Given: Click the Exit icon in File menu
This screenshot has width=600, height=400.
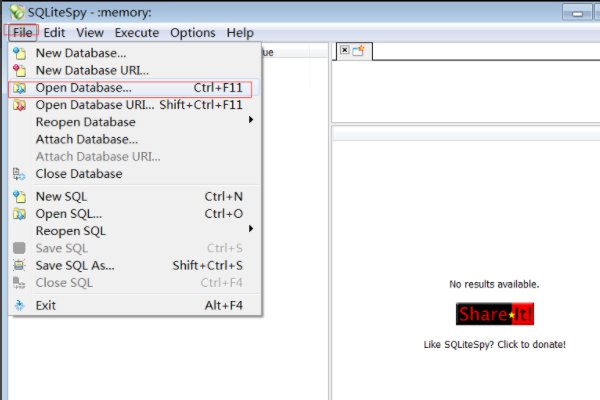Looking at the screenshot, I should click(x=19, y=306).
